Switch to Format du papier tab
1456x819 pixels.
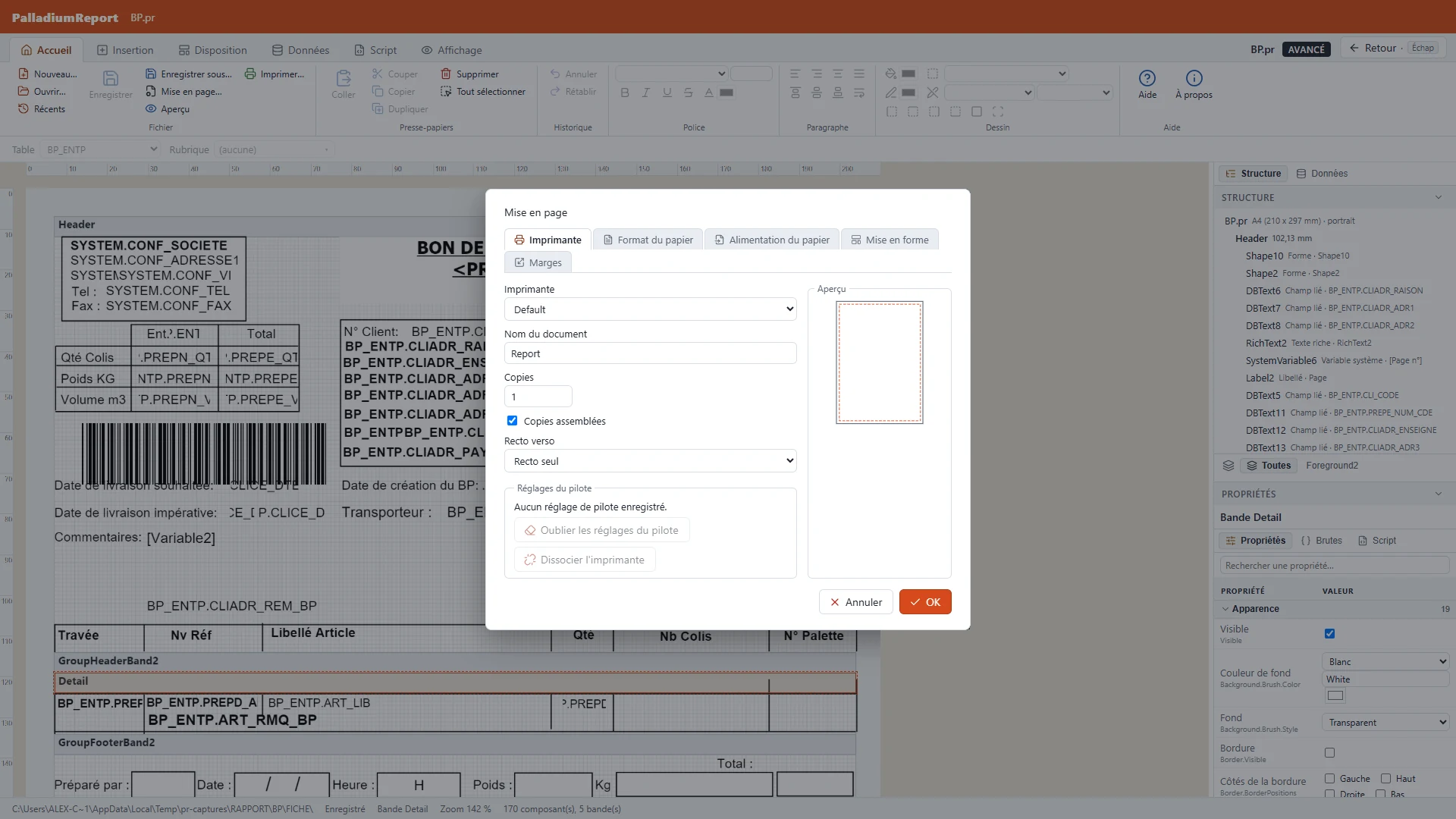(648, 240)
